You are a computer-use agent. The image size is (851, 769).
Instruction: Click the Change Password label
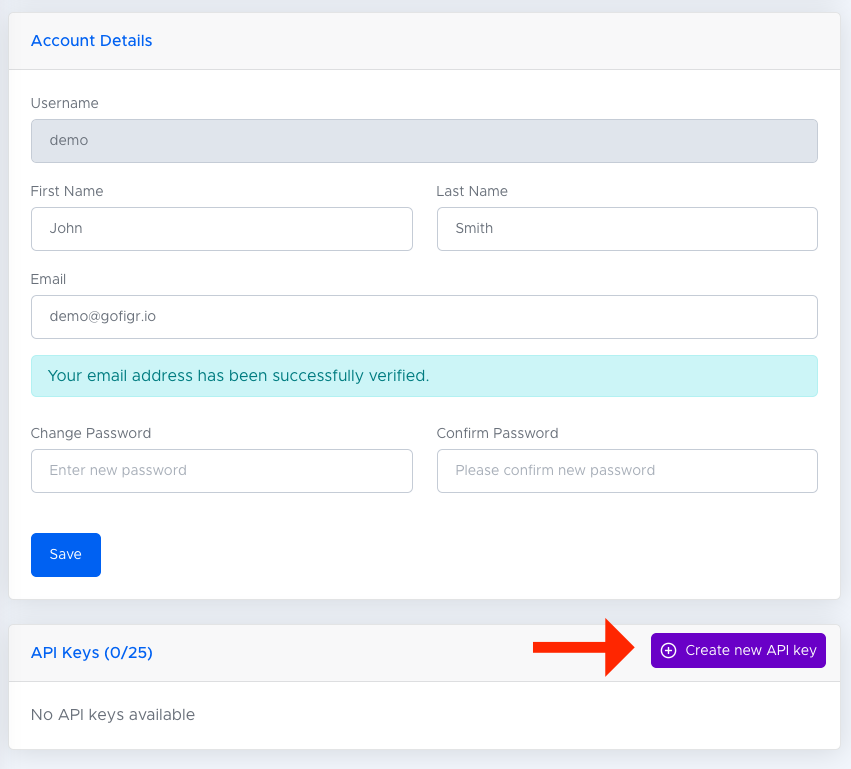(91, 433)
